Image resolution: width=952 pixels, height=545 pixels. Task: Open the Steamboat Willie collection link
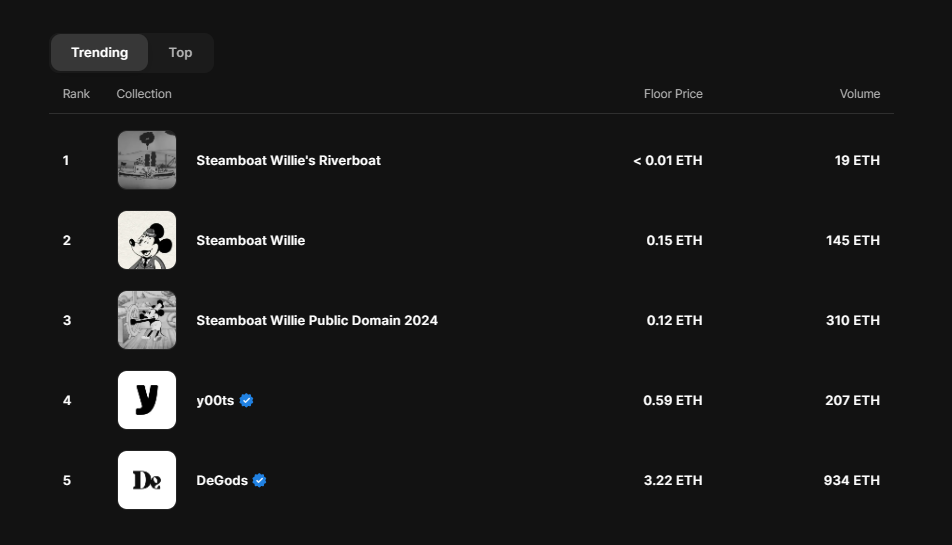pos(250,240)
